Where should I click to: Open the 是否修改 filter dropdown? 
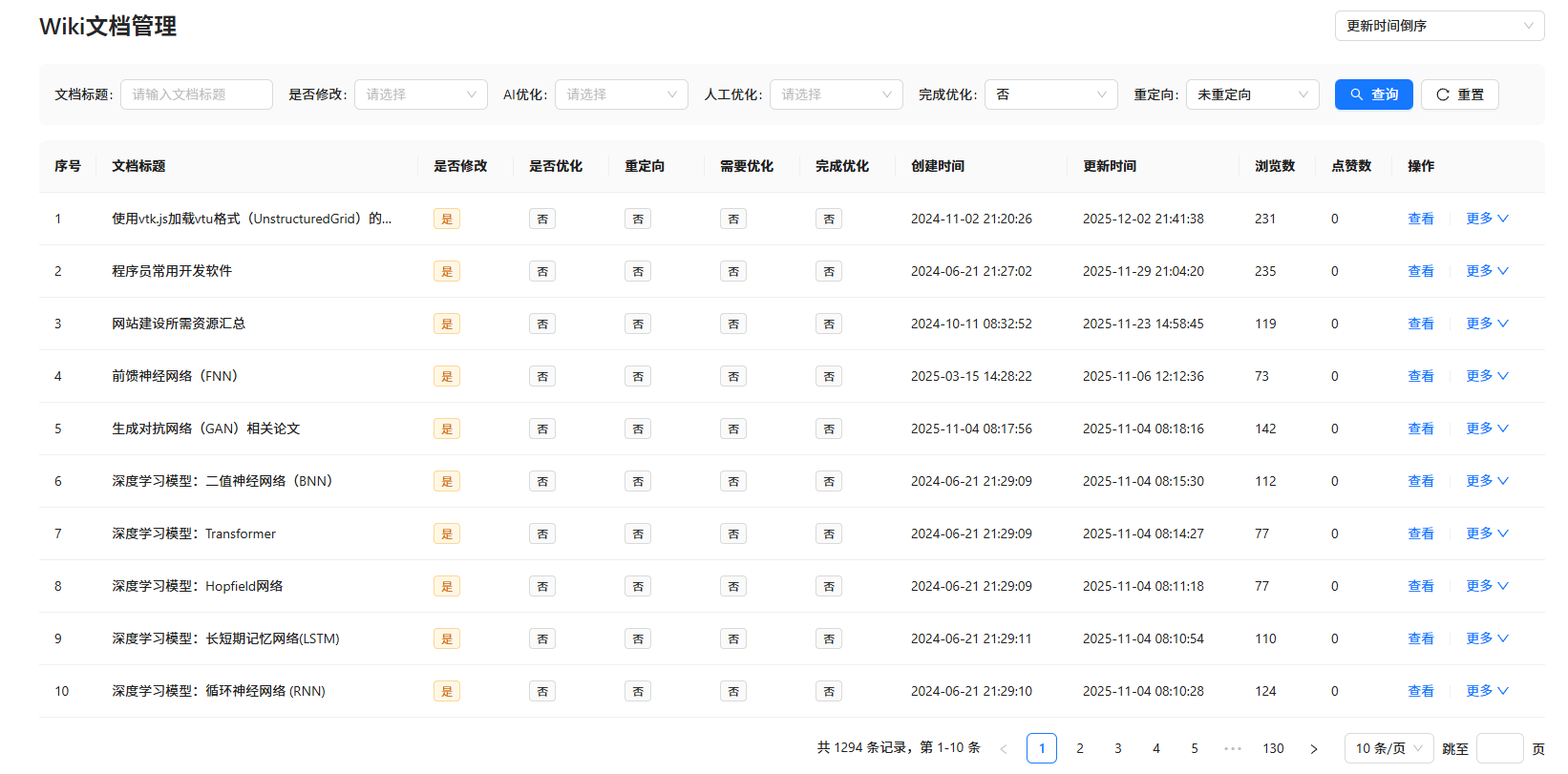420,94
